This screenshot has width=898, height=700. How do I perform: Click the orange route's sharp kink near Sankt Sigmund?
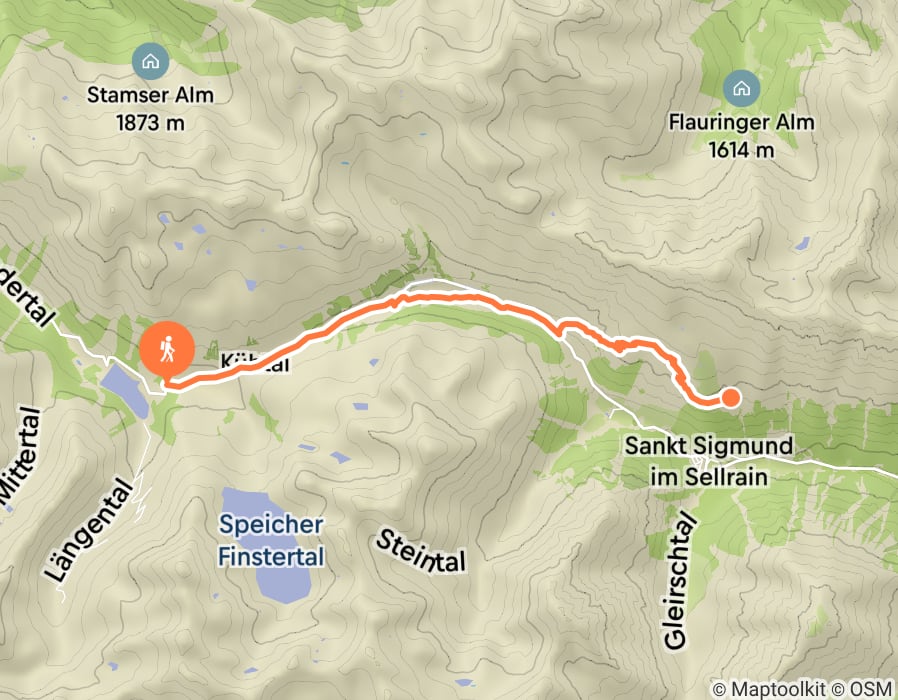click(x=620, y=345)
